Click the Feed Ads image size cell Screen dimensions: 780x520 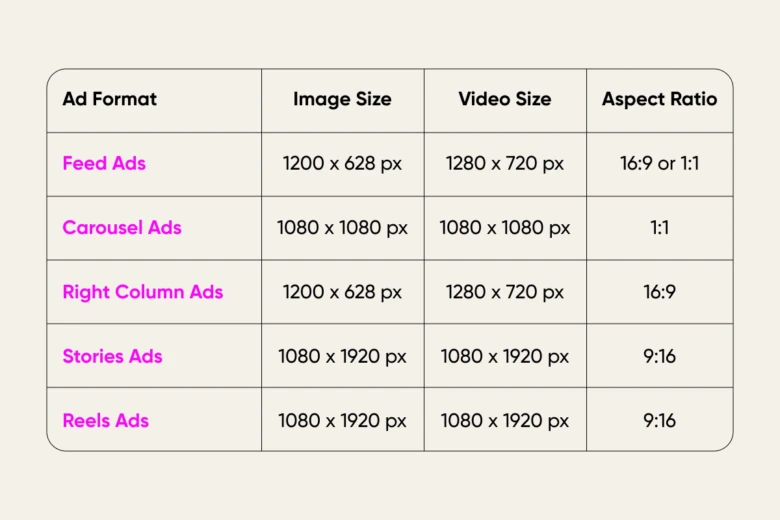point(342,163)
